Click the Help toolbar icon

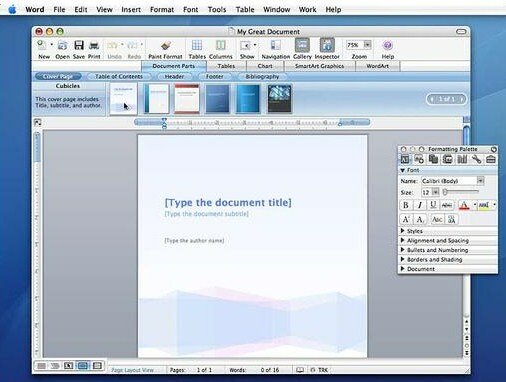[387, 45]
